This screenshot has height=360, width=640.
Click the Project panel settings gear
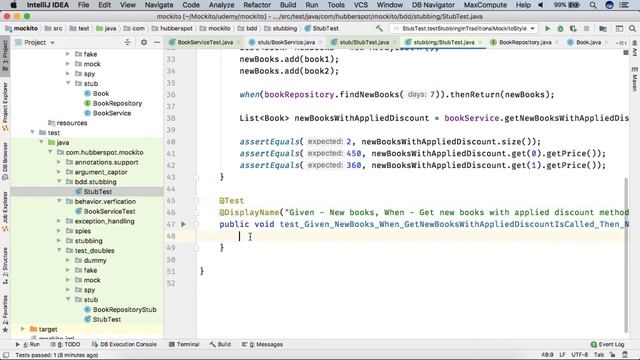(144, 42)
